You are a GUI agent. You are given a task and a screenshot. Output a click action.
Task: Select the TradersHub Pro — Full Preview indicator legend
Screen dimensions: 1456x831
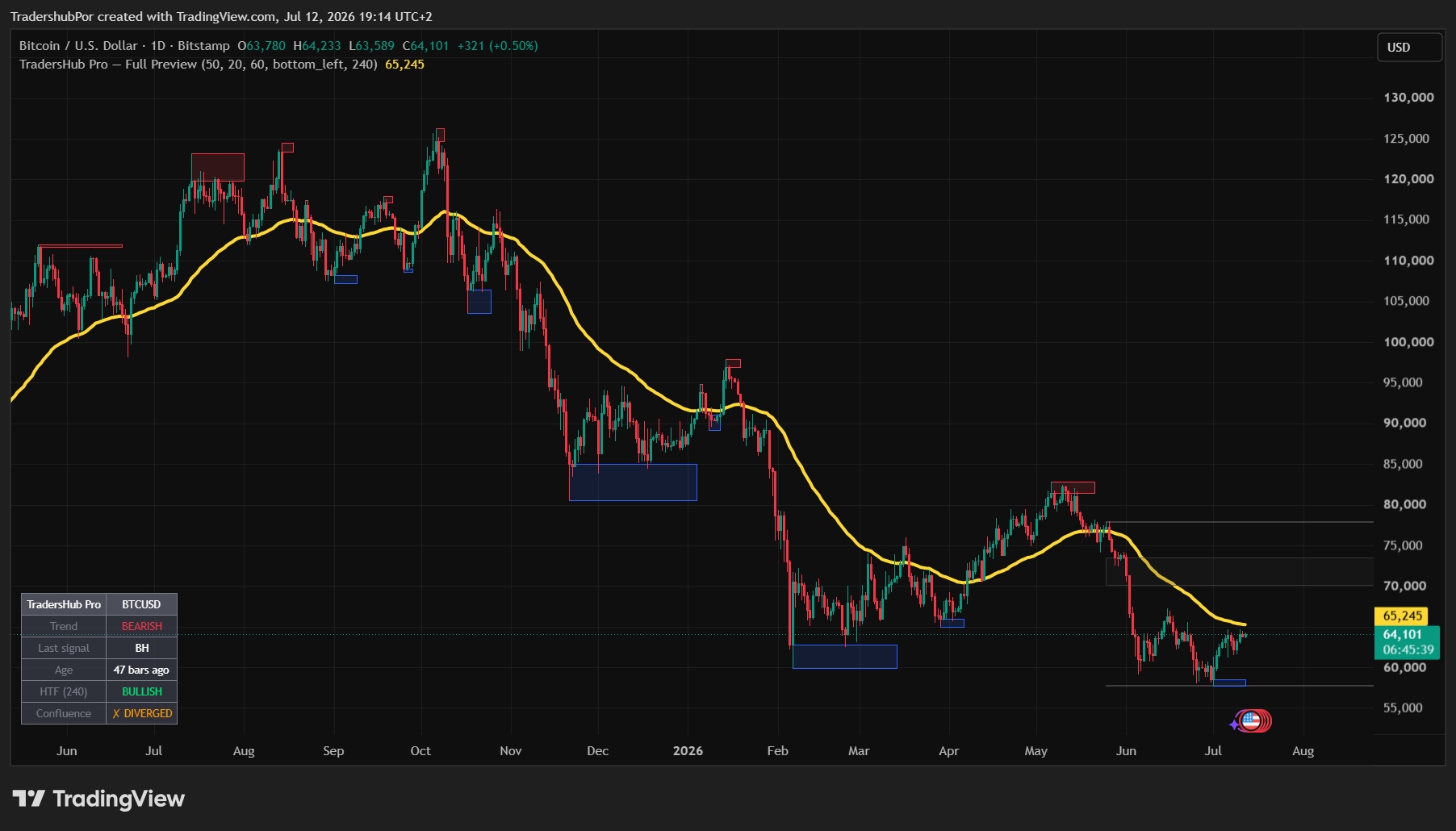tap(199, 65)
